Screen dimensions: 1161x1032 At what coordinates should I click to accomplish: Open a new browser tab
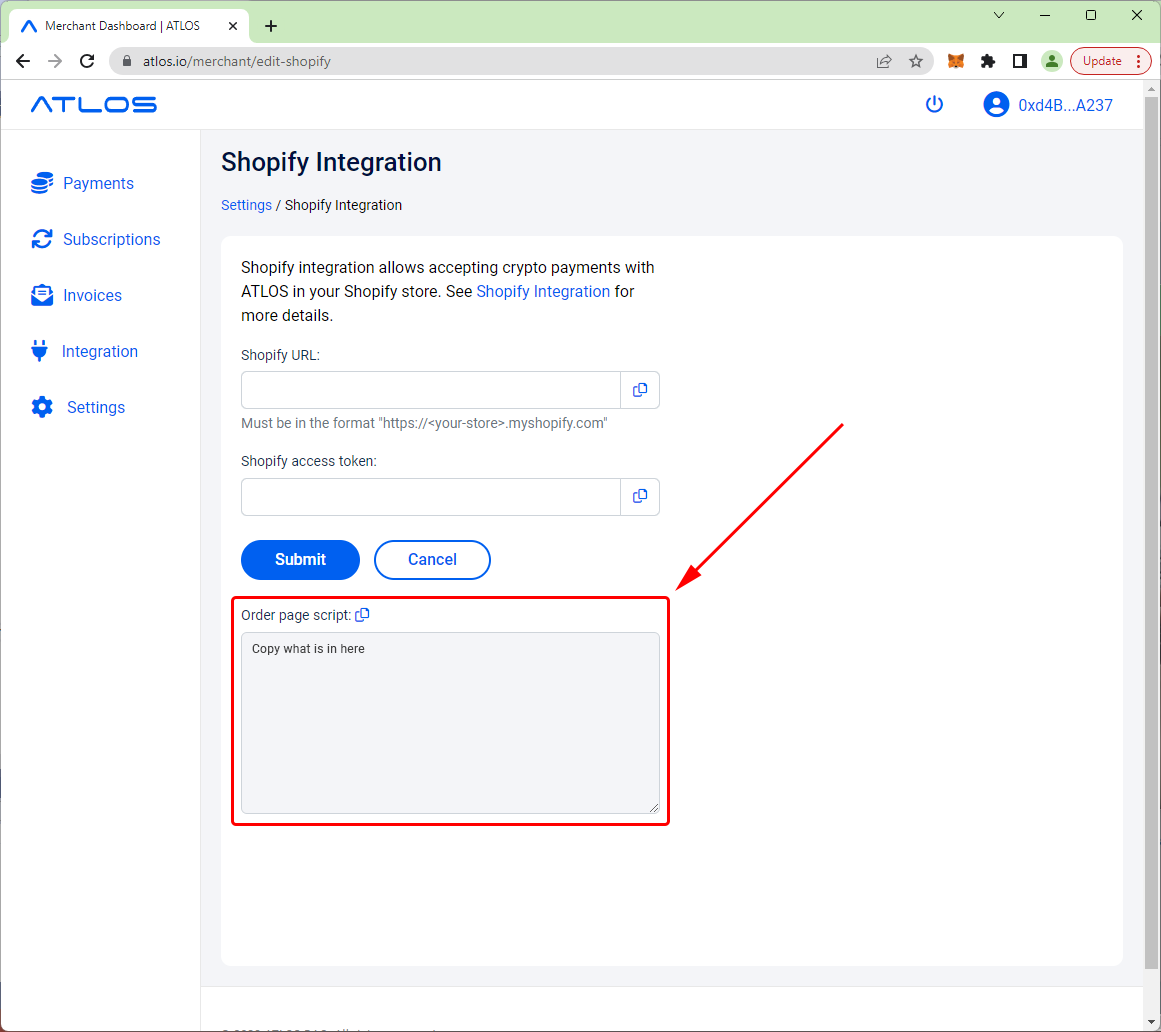(x=271, y=26)
